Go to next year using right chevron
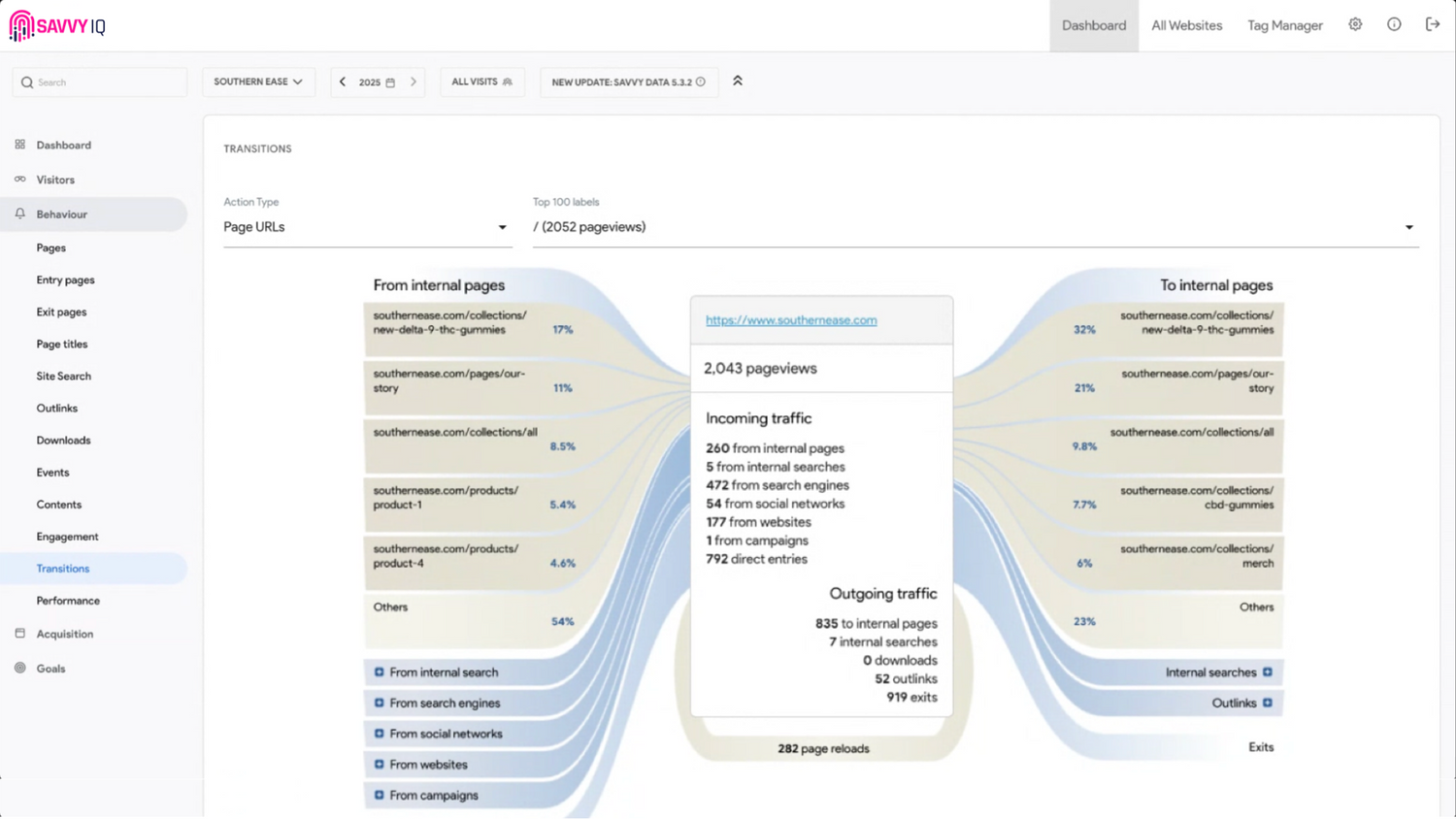The image size is (1456, 819). (x=414, y=82)
